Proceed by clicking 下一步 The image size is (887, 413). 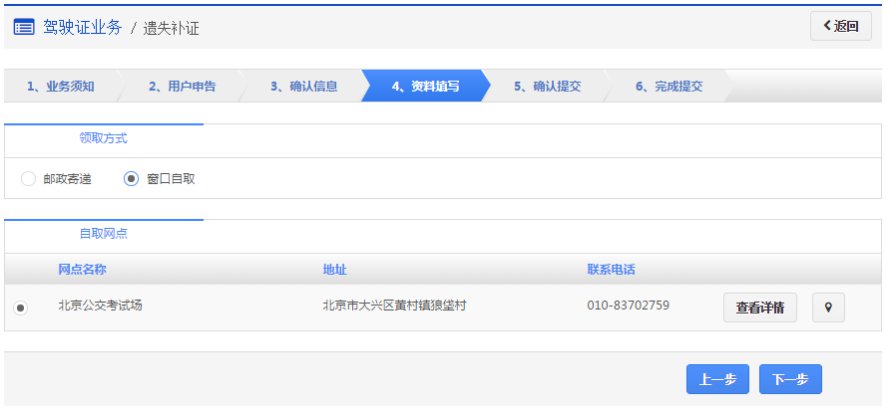coord(790,379)
